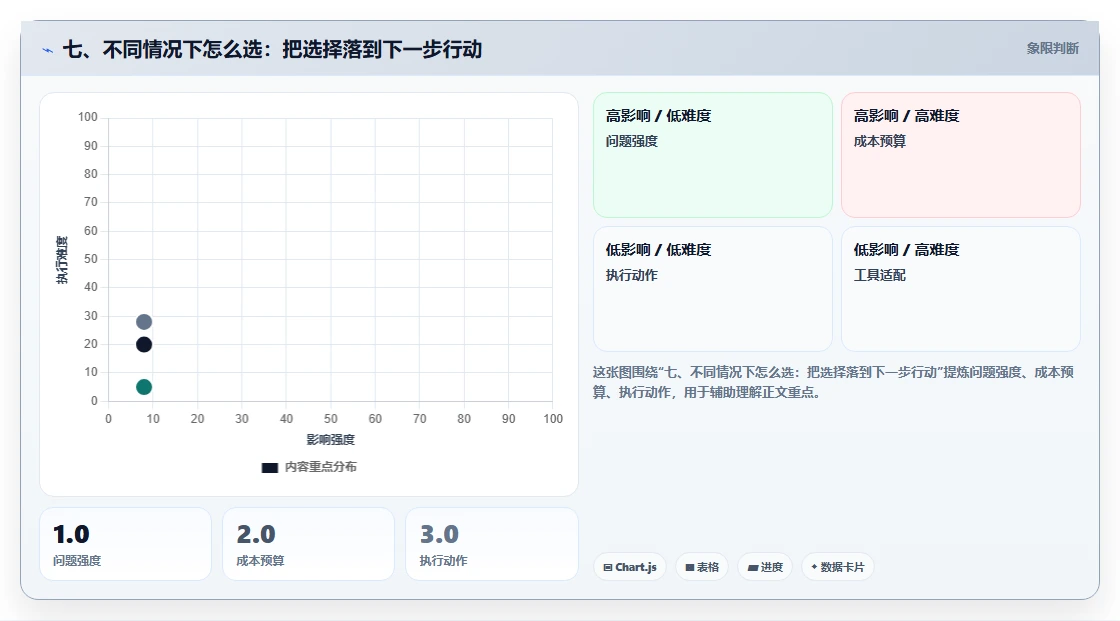Select the 高影响 / 高难度 quadrant card
The image size is (1120, 621).
tap(960, 154)
